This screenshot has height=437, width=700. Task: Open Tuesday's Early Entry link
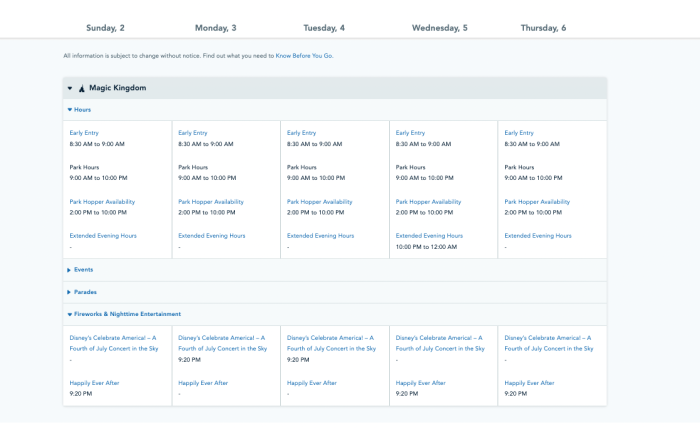301,133
